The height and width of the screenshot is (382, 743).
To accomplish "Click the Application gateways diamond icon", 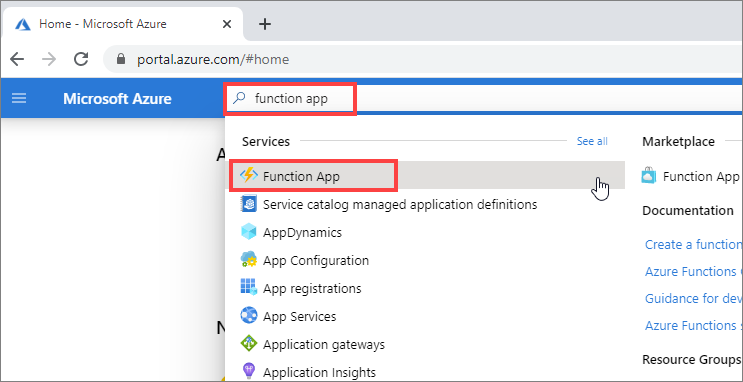I will (249, 343).
